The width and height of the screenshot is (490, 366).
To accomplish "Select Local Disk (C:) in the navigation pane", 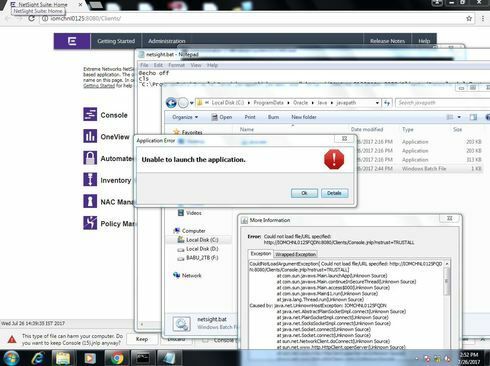I will click(x=198, y=240).
